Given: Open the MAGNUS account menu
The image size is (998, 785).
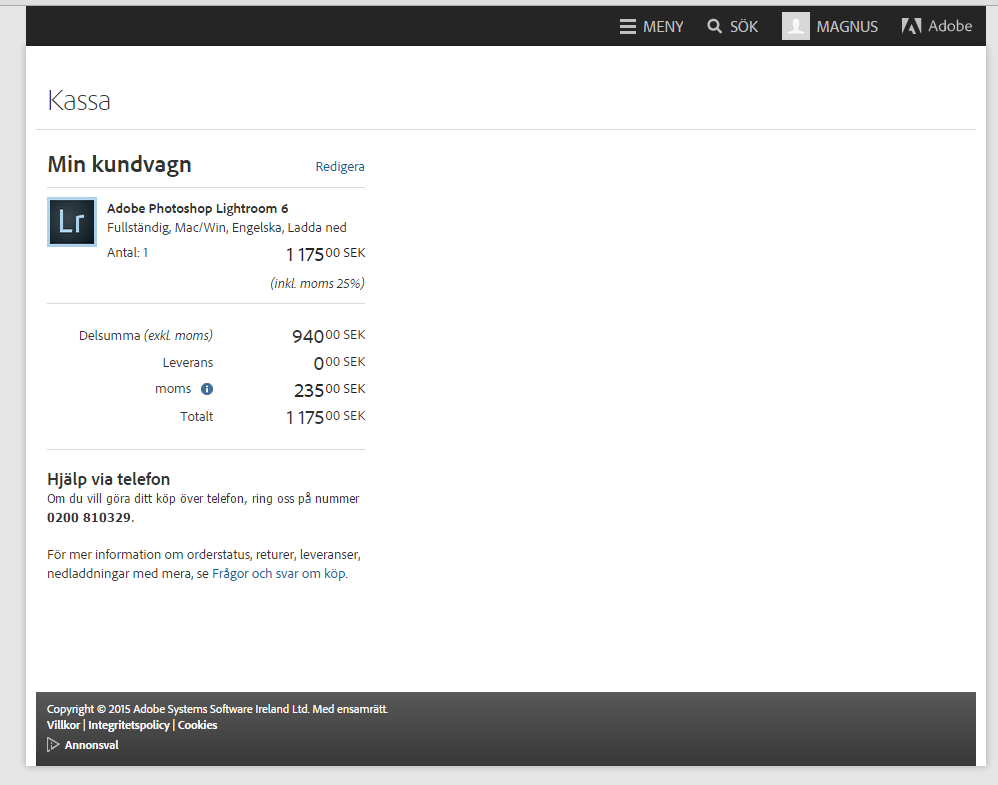Looking at the screenshot, I should click(x=847, y=27).
